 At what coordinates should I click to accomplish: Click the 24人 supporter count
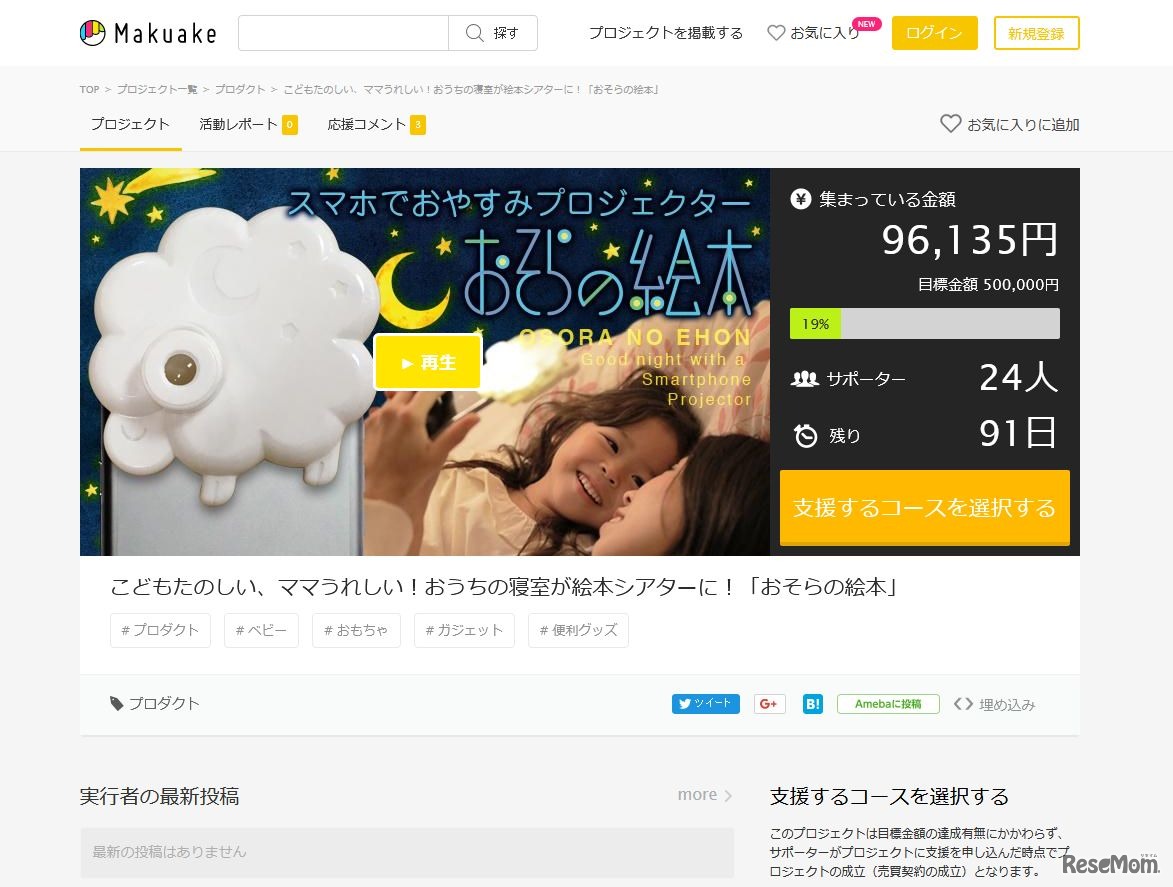click(x=1019, y=377)
